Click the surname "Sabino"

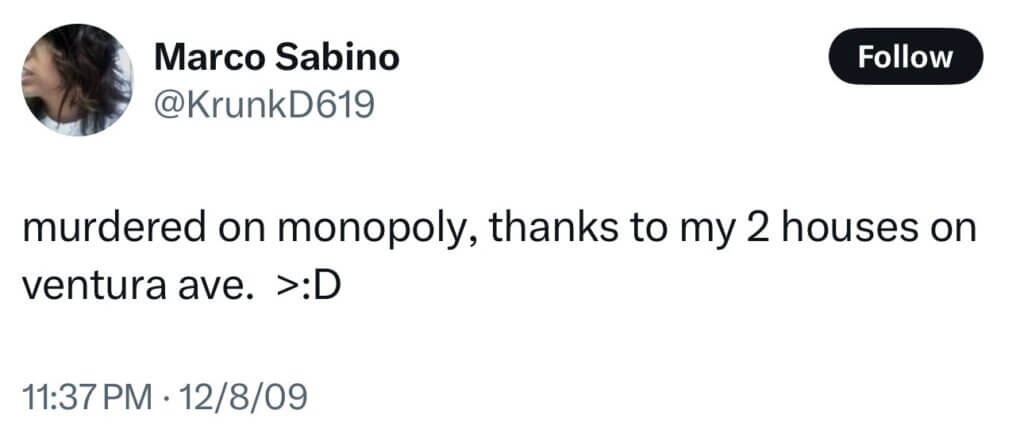[x=336, y=58]
